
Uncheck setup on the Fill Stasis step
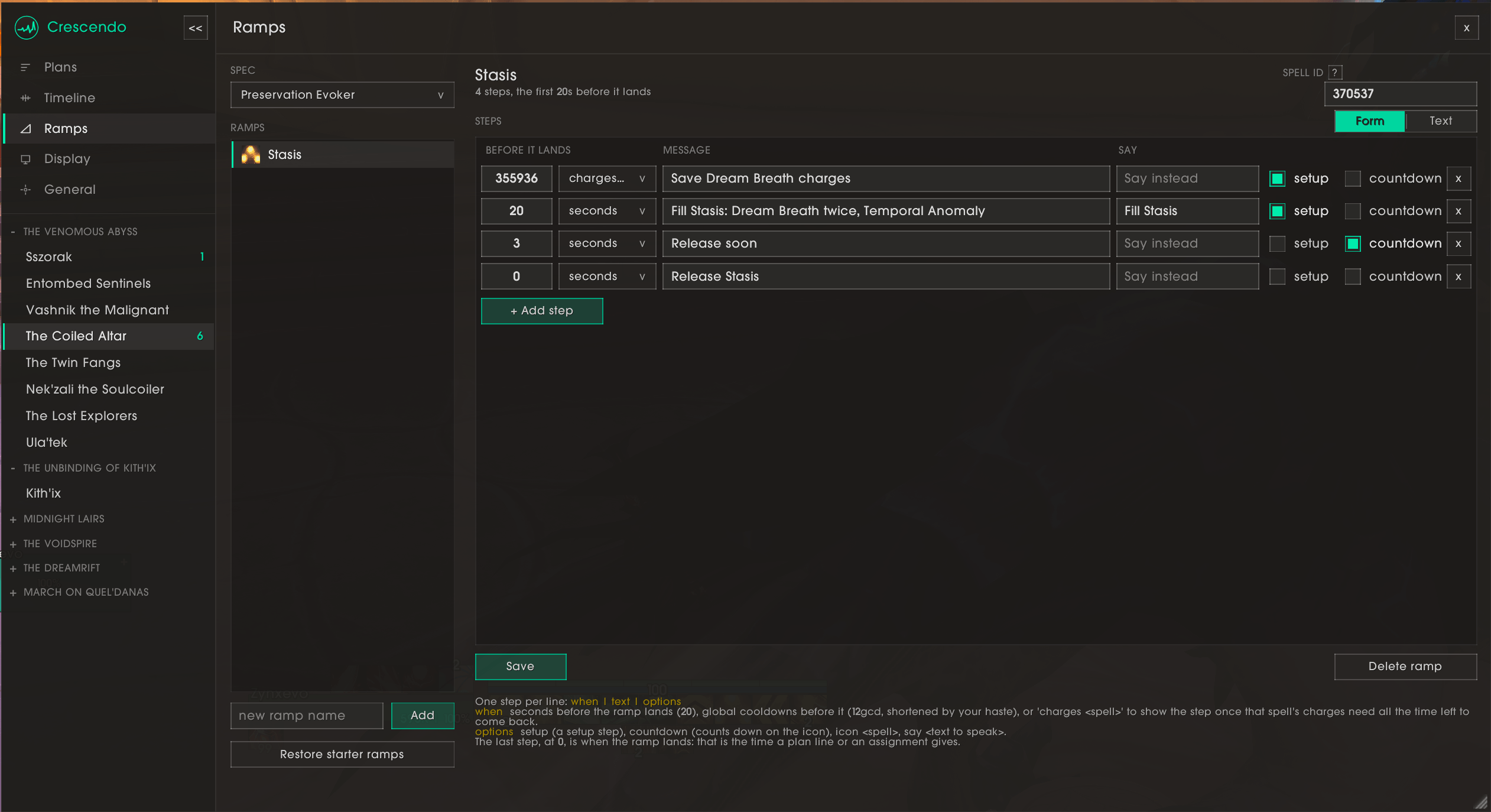pos(1277,211)
